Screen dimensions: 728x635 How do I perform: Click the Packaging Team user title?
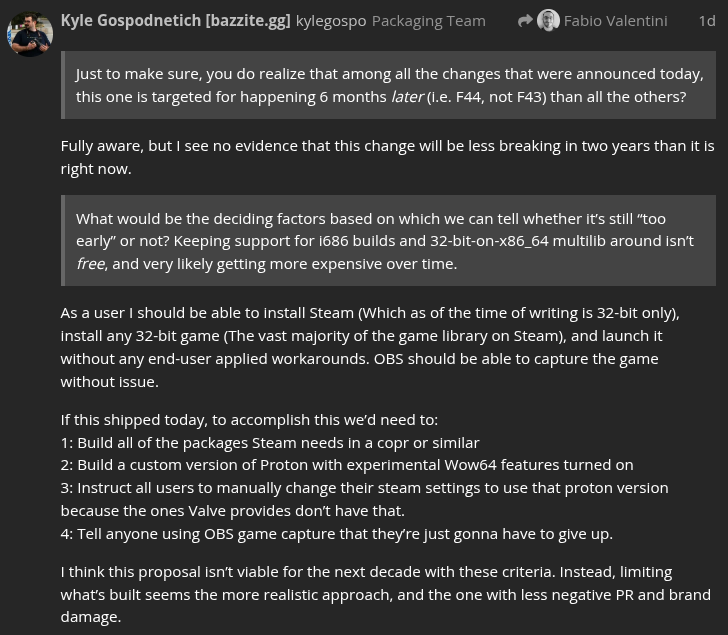click(428, 20)
